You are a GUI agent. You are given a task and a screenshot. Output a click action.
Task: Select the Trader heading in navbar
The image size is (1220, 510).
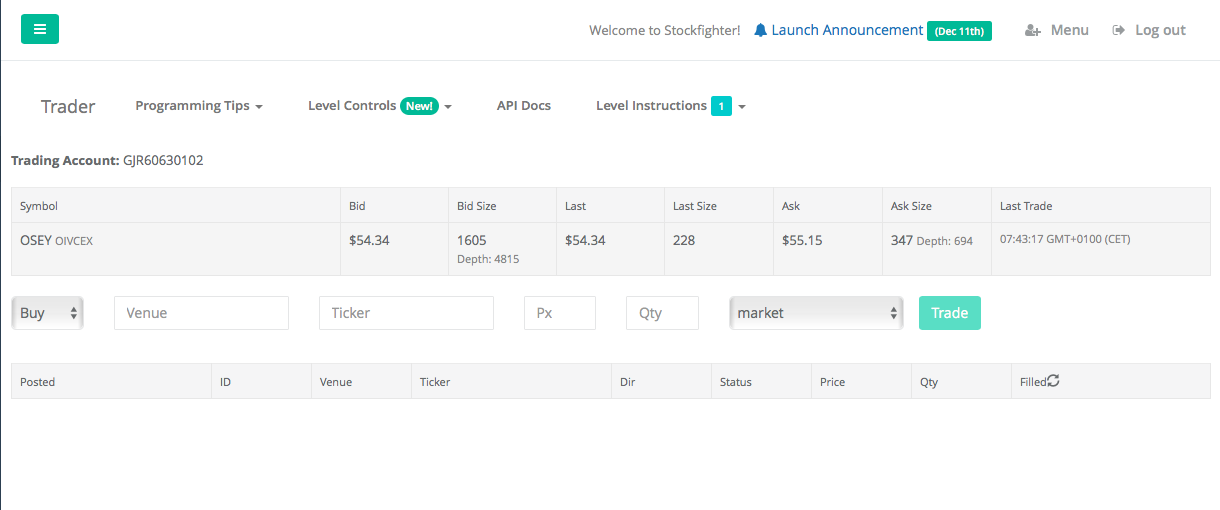(68, 107)
